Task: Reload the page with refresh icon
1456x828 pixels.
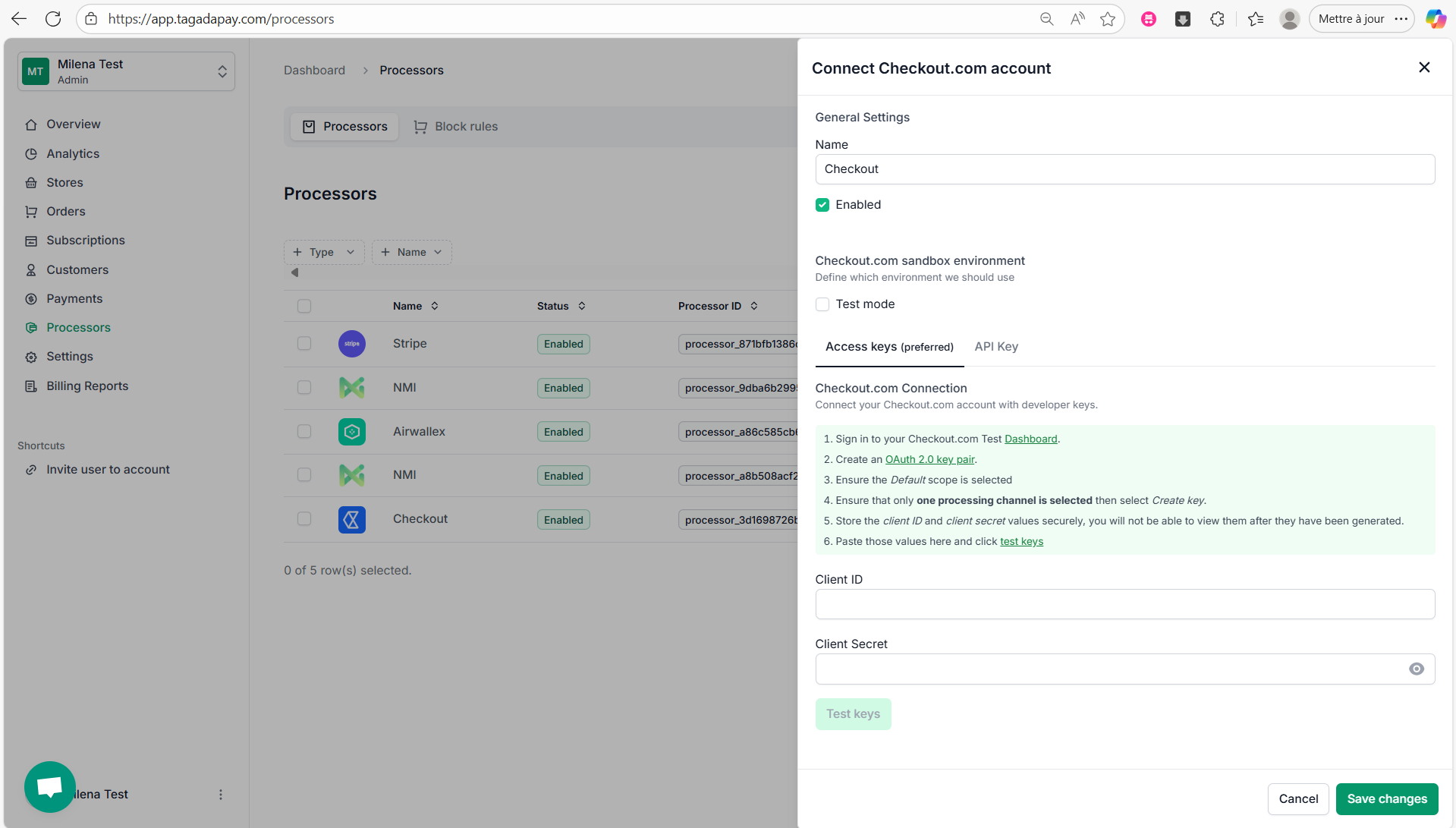Action: point(53,19)
